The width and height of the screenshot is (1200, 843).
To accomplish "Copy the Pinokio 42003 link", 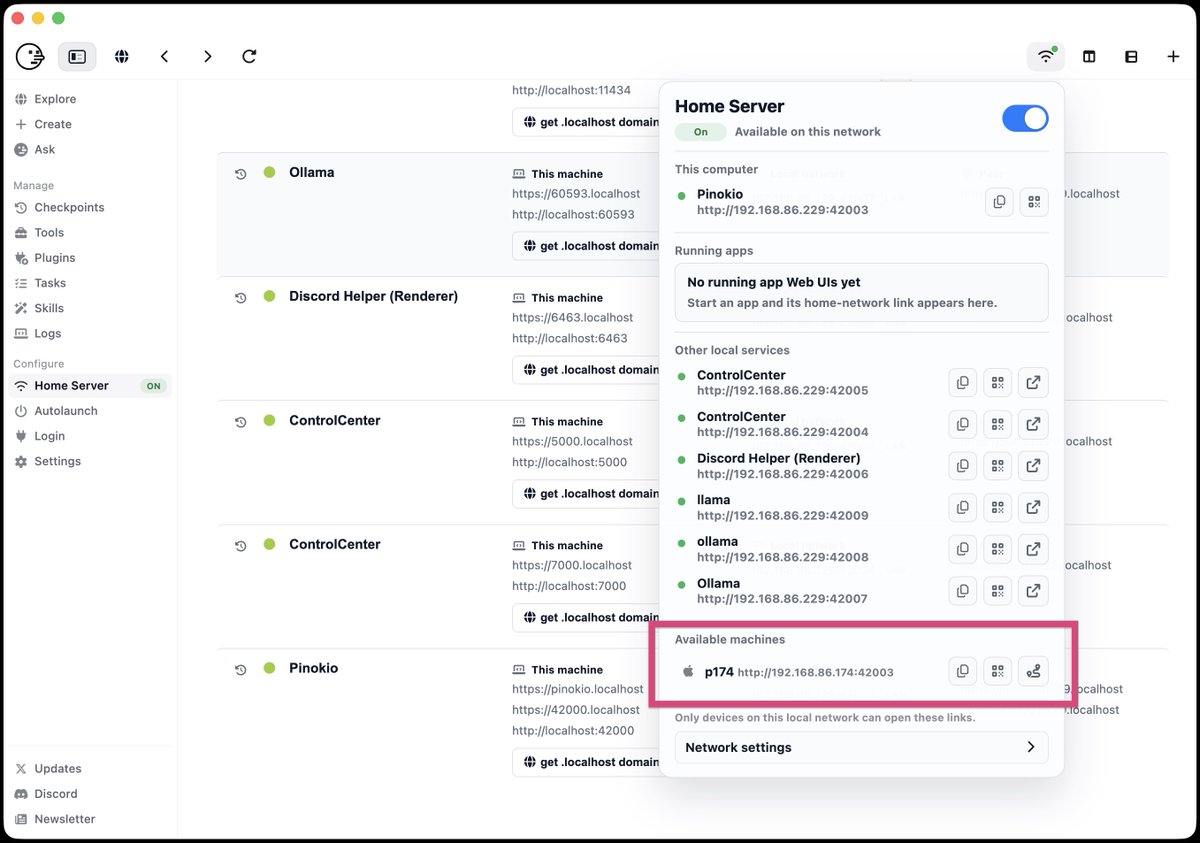I will [x=999, y=201].
